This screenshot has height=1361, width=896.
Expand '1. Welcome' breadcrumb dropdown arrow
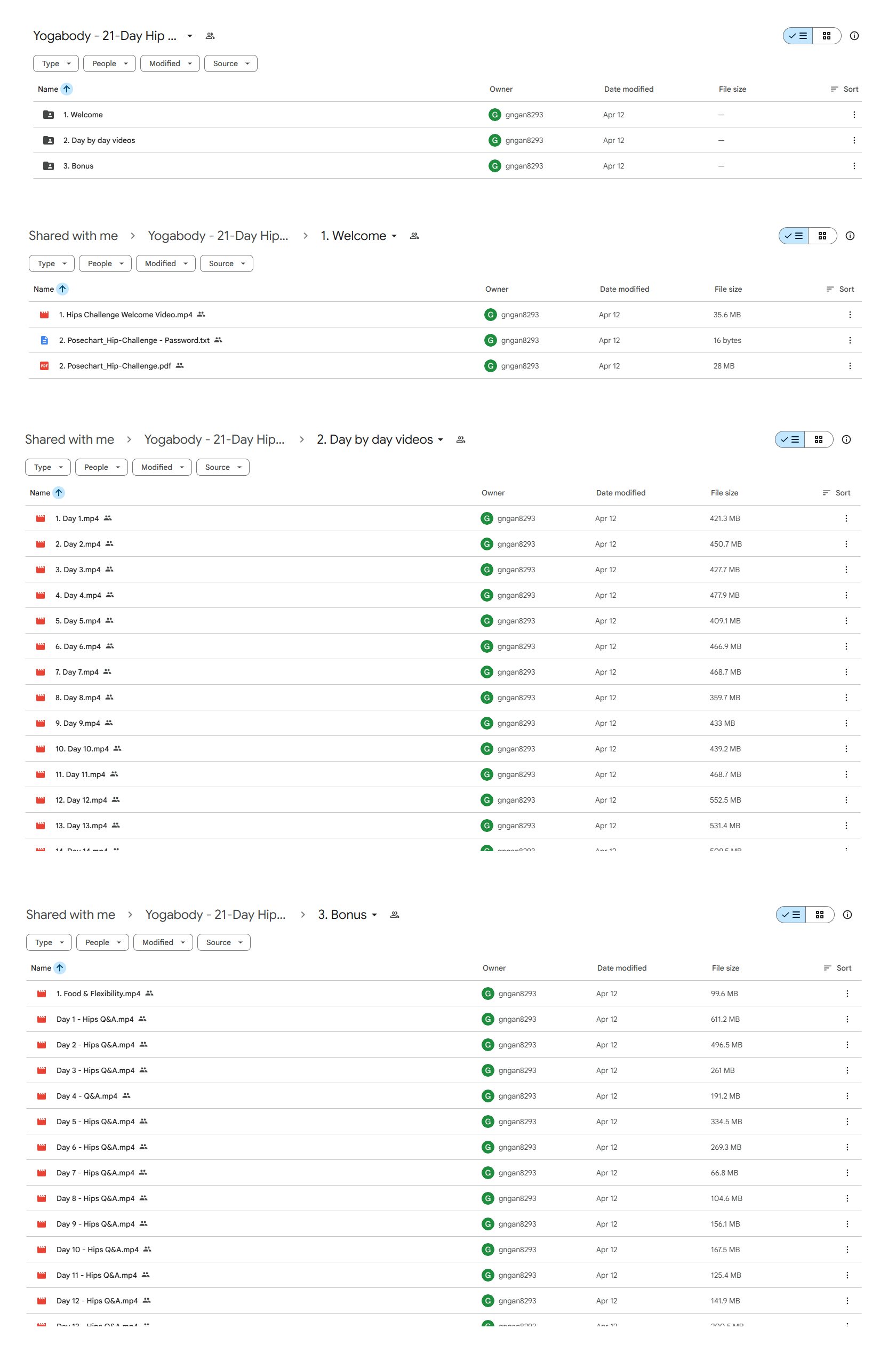pos(394,236)
